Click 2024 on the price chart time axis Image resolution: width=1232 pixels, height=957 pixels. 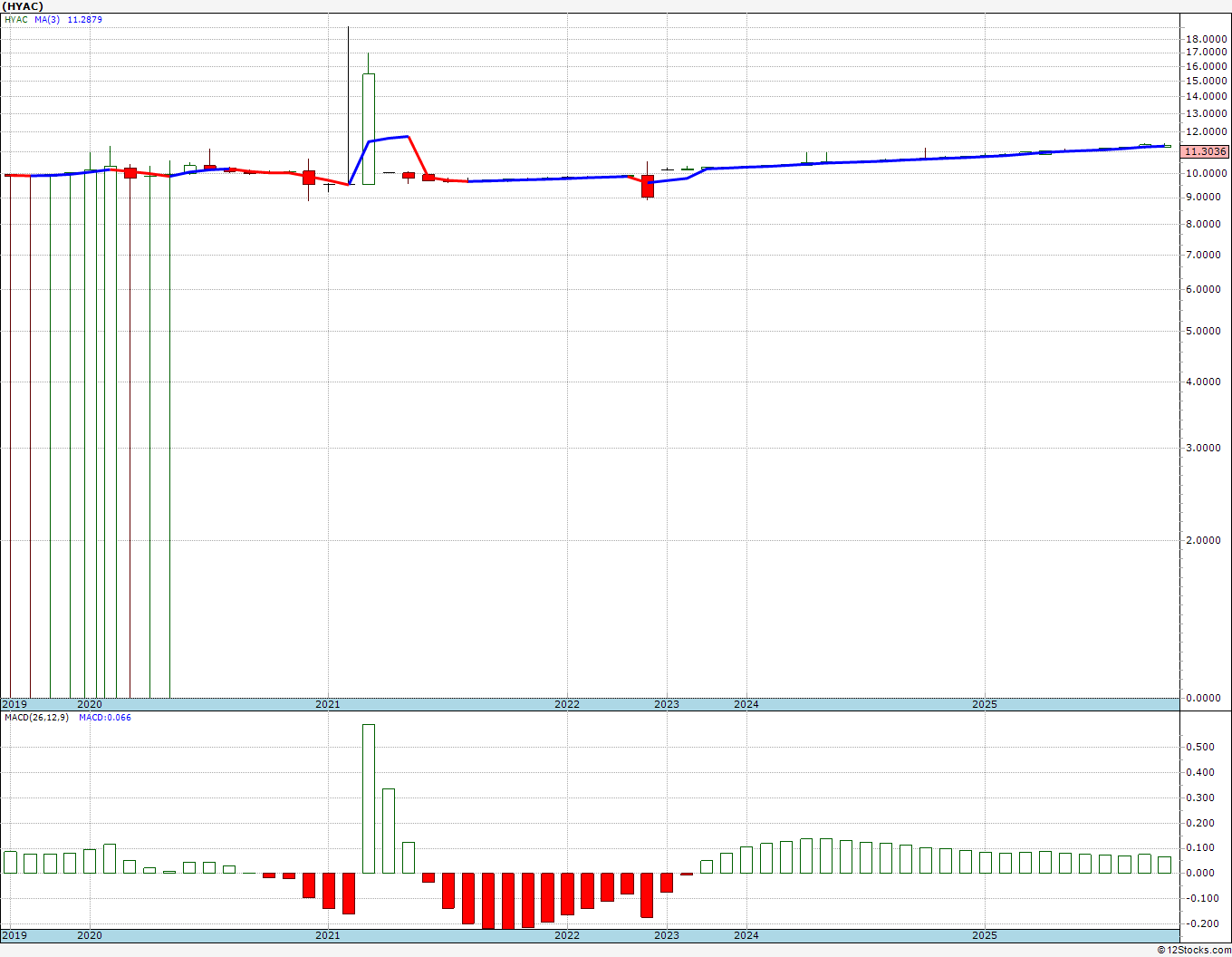[x=746, y=704]
